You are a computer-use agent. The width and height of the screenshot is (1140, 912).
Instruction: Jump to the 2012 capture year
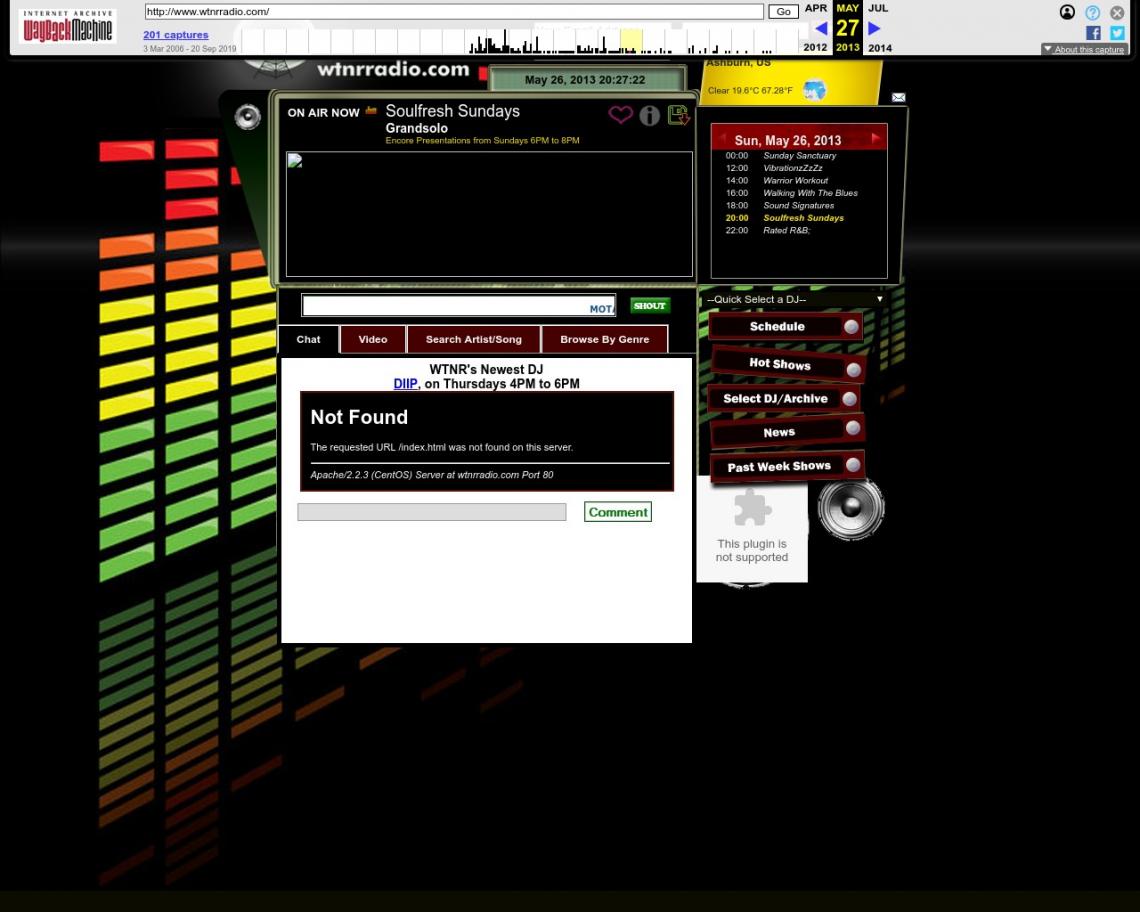click(815, 48)
